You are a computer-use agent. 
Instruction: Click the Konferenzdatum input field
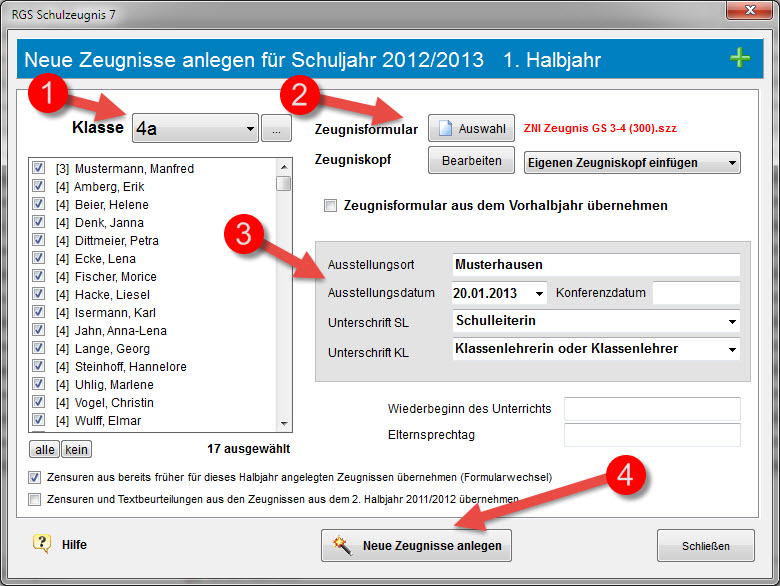click(x=696, y=293)
